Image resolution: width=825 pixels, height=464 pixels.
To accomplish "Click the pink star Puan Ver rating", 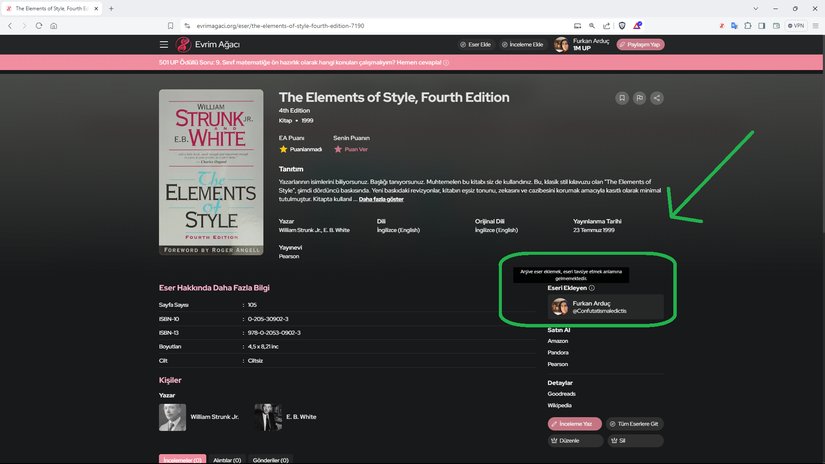I will pos(338,149).
